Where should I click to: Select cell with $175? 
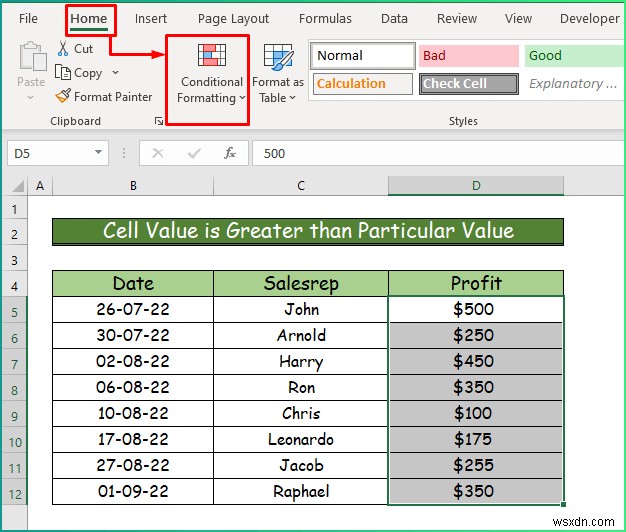pos(476,439)
